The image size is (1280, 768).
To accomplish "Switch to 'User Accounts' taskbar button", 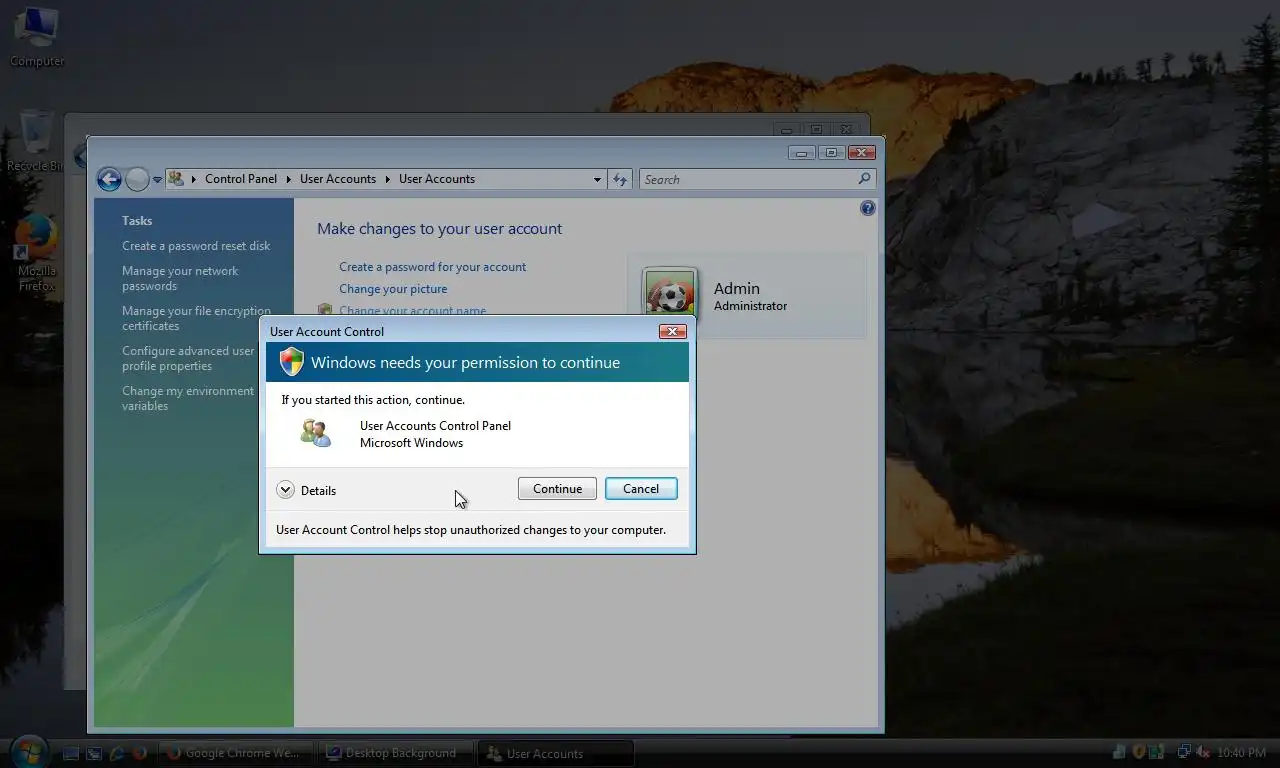I will 555,753.
